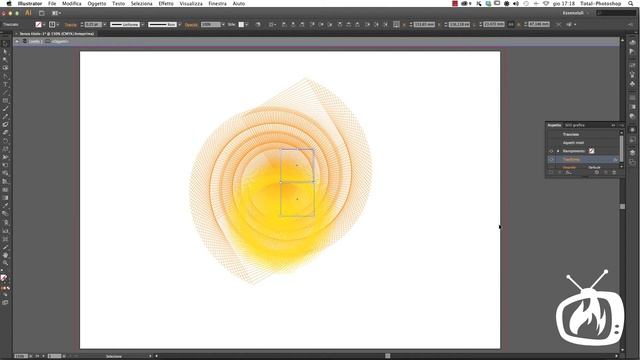
Task: Click the fx add-effect icon in the Aspetto panel
Action: pyautogui.click(x=569, y=173)
